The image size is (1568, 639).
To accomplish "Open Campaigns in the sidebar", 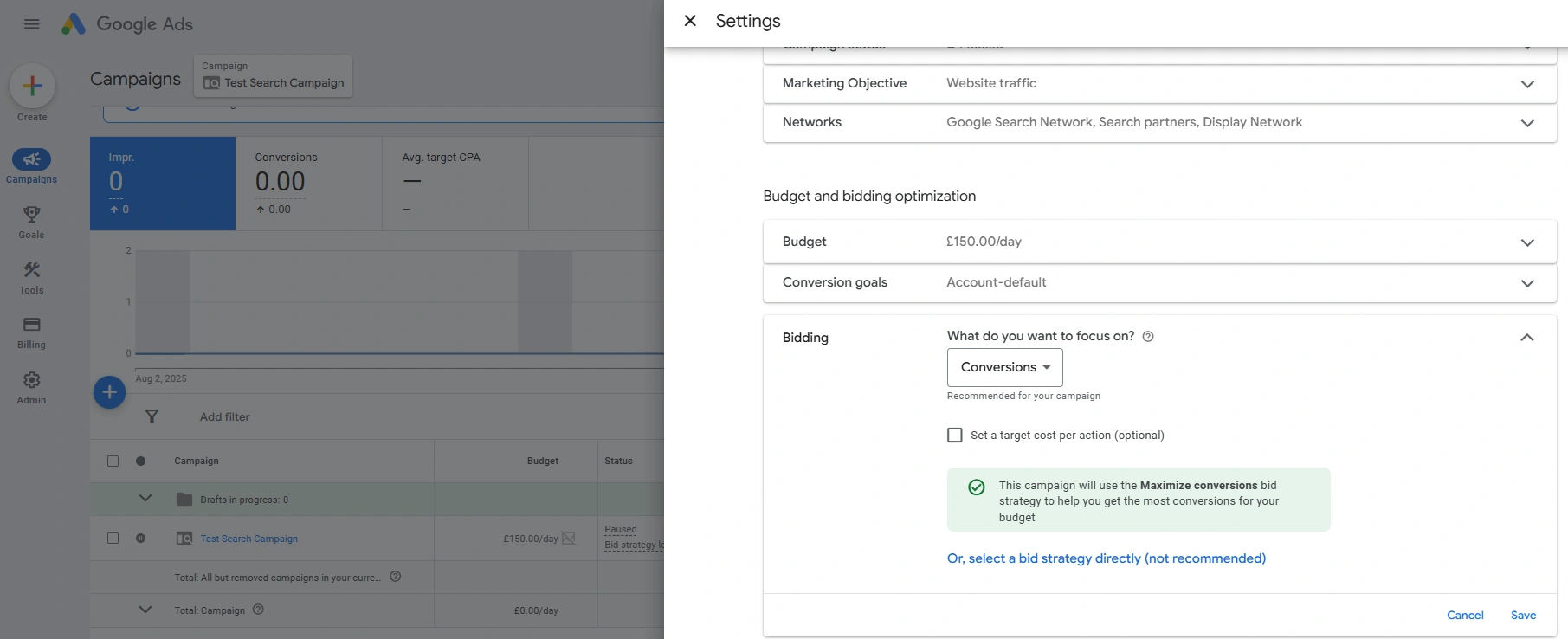I will 32,166.
